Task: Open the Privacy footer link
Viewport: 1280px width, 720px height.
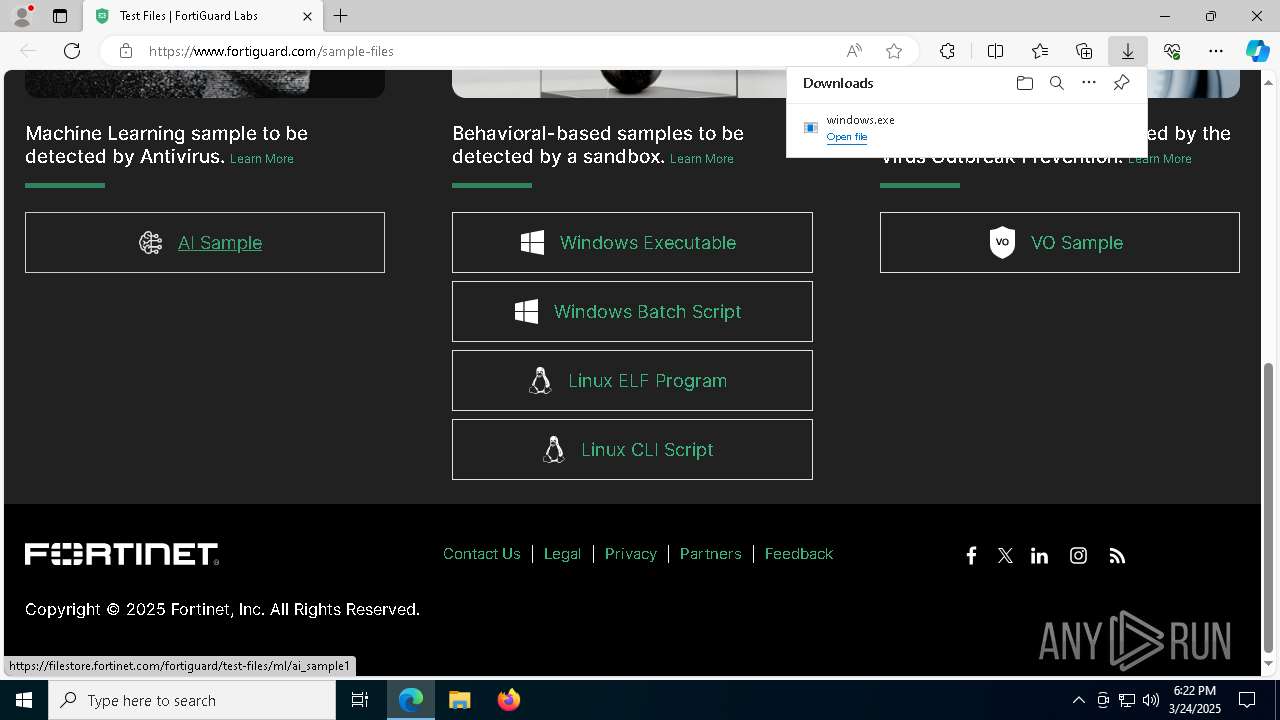Action: click(630, 554)
